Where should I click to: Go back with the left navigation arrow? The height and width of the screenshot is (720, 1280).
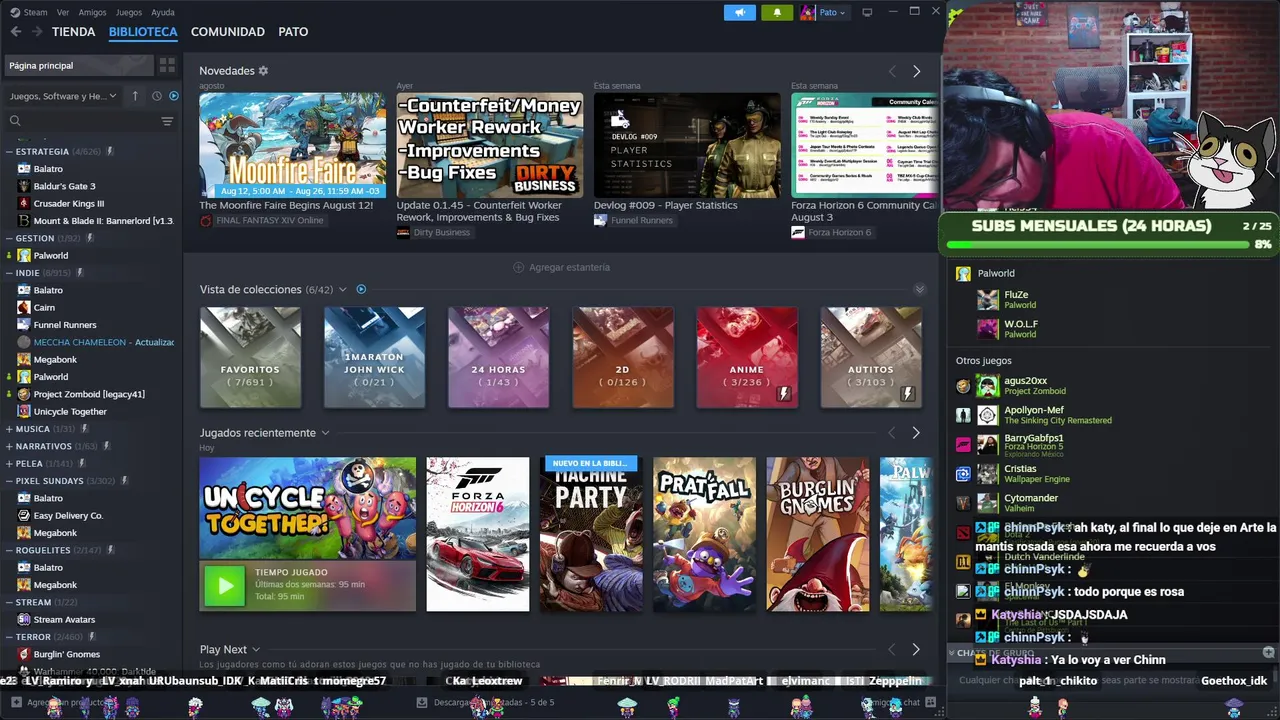pyautogui.click(x=15, y=32)
